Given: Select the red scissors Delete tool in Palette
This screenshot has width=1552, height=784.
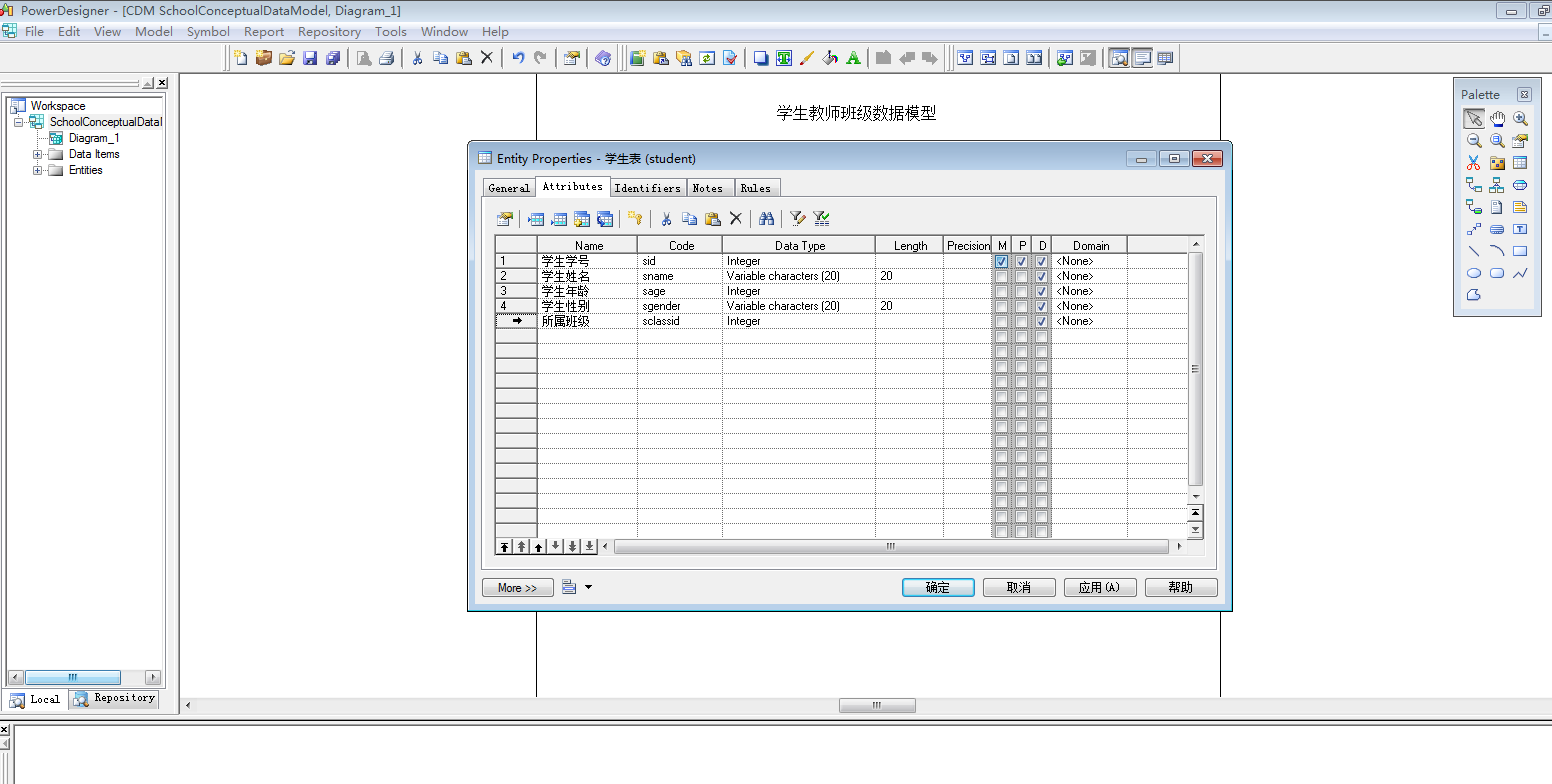Looking at the screenshot, I should pos(1474,163).
